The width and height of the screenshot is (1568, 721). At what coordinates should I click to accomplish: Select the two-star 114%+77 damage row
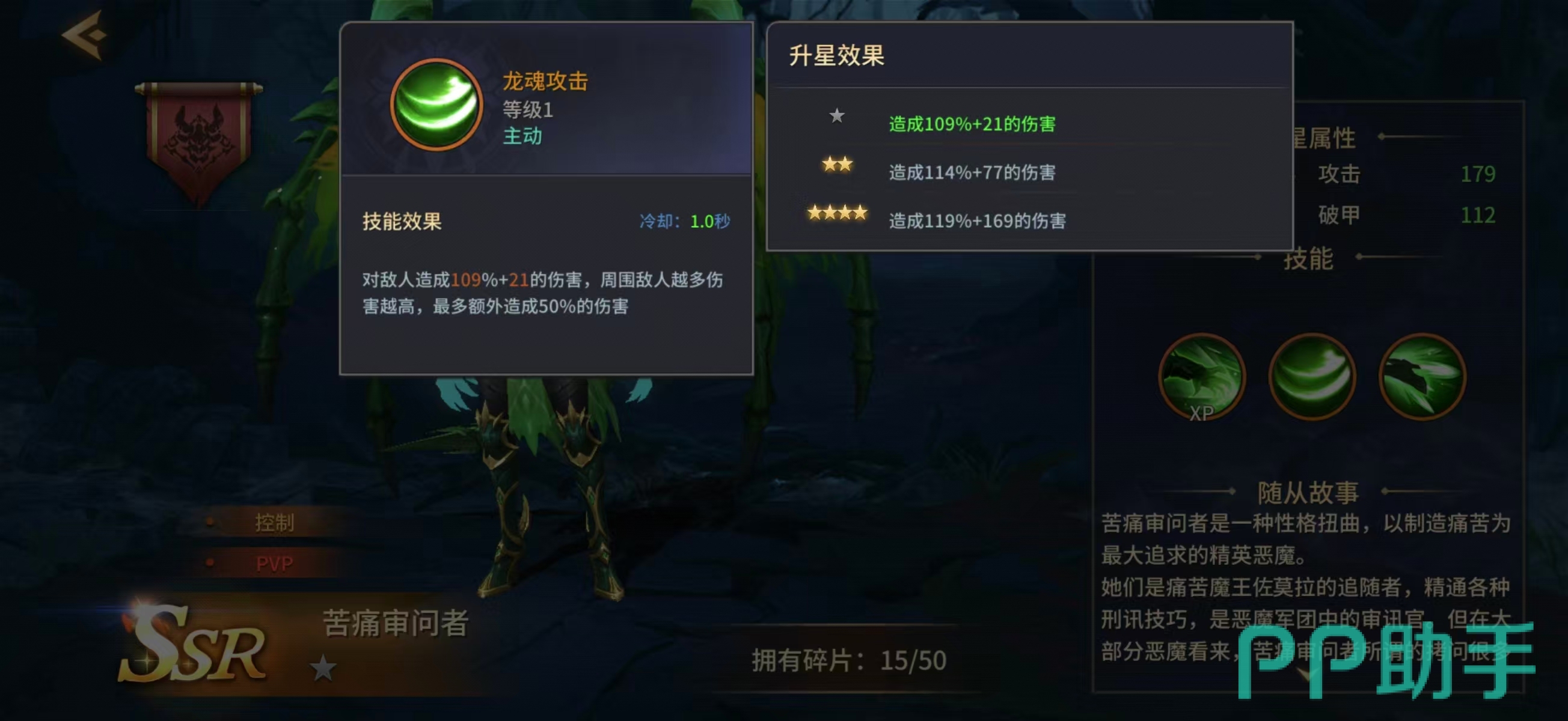click(x=1030, y=170)
